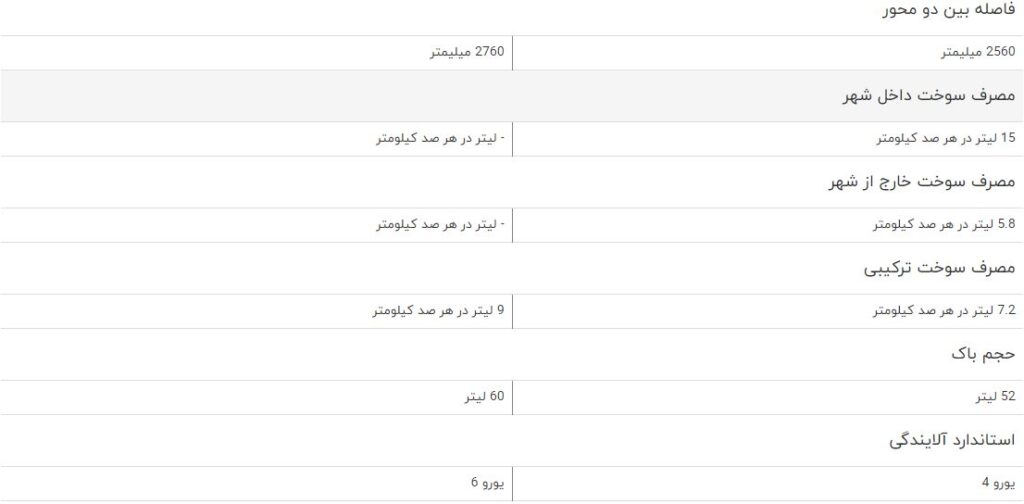Click the 'مصرف سوخت داخل شهر' section header

pos(929,96)
